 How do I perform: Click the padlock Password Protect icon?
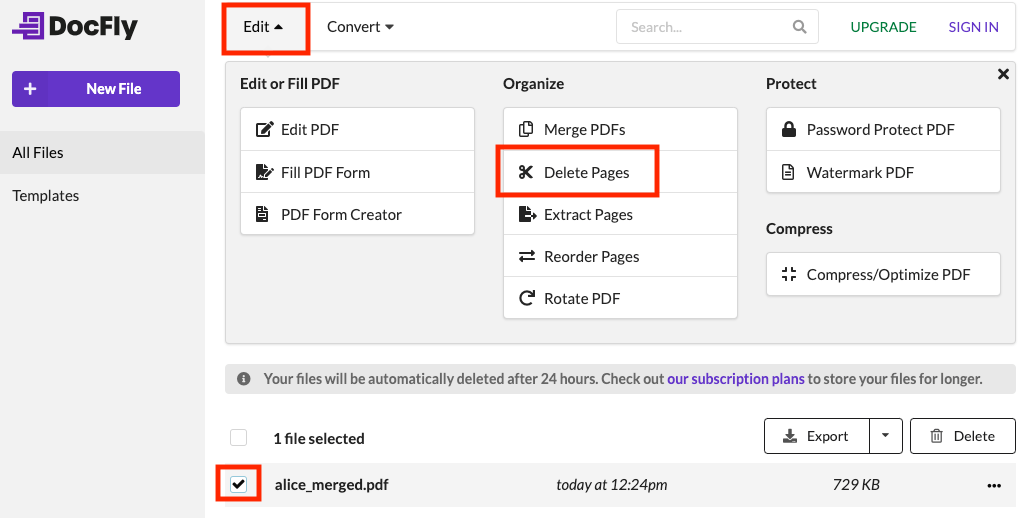[789, 130]
